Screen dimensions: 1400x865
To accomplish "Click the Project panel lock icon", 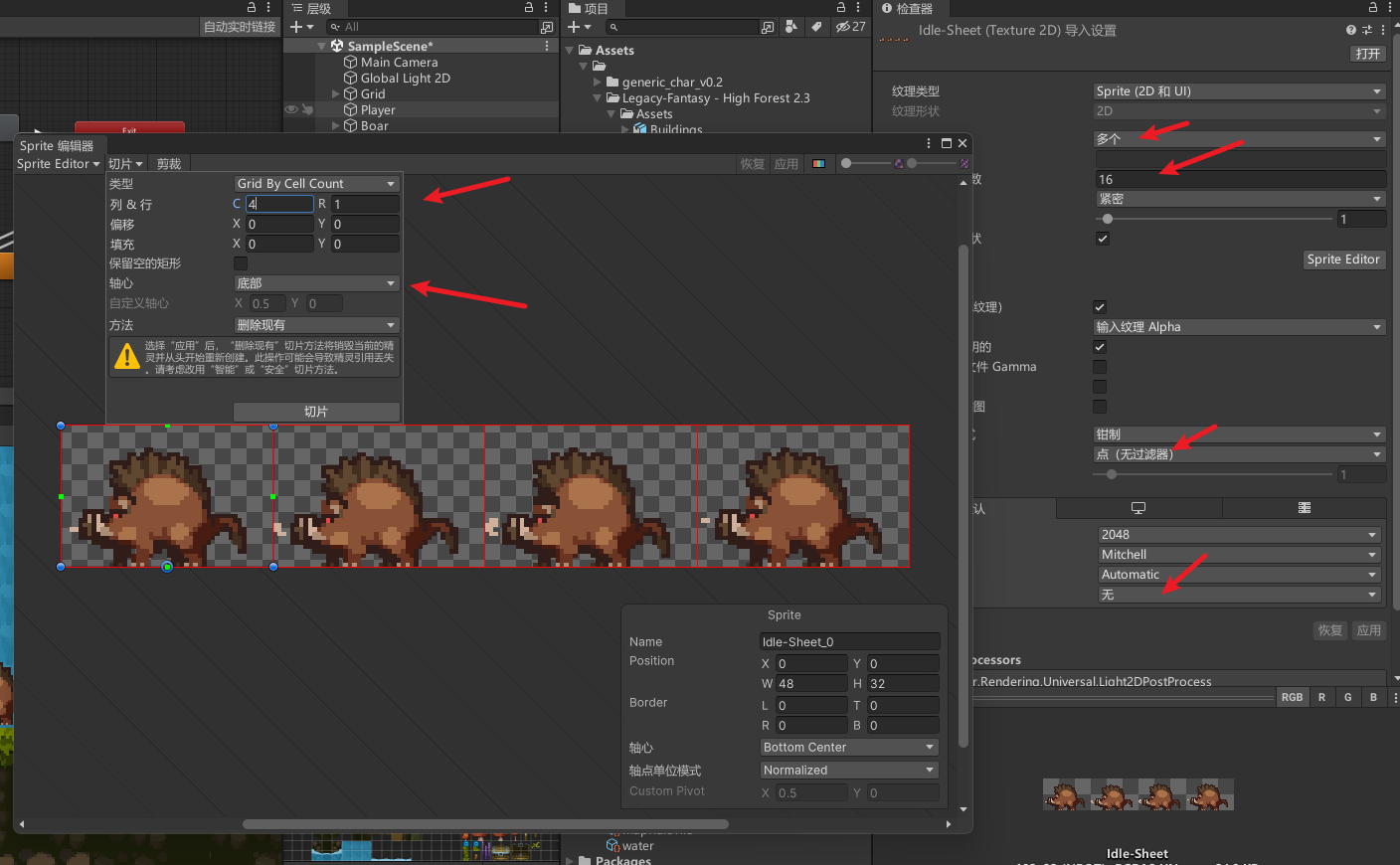I will [x=841, y=7].
